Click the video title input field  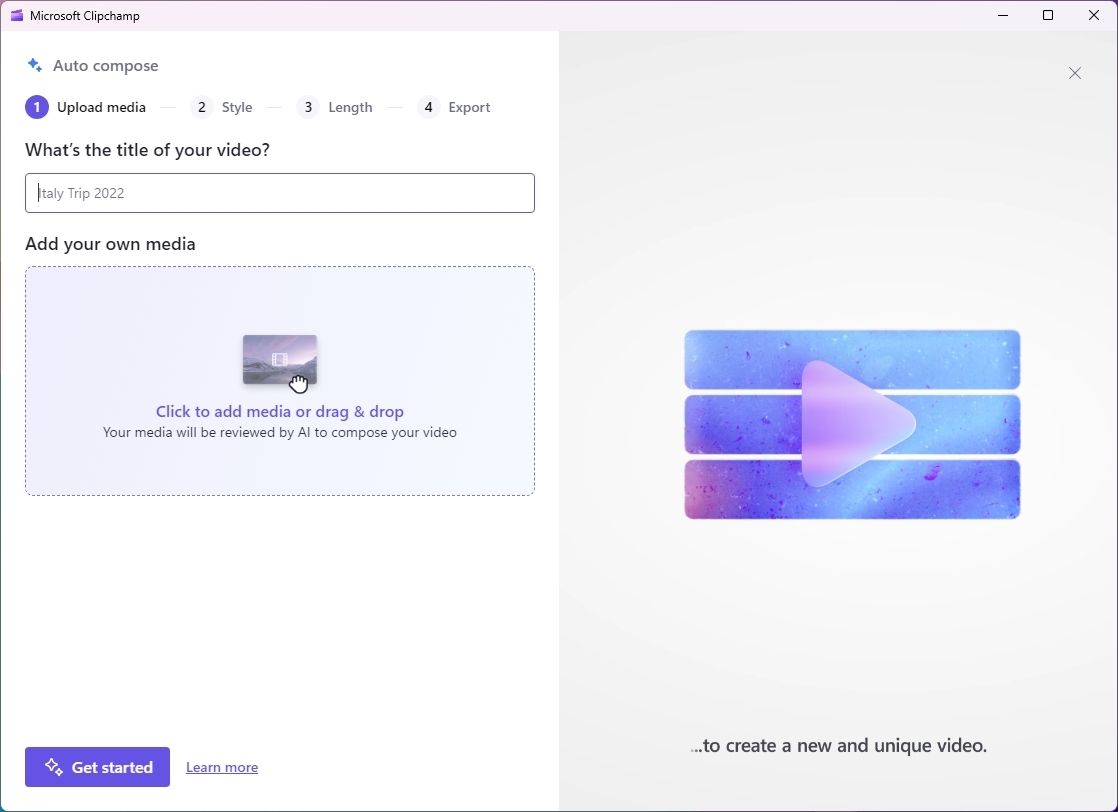(279, 193)
